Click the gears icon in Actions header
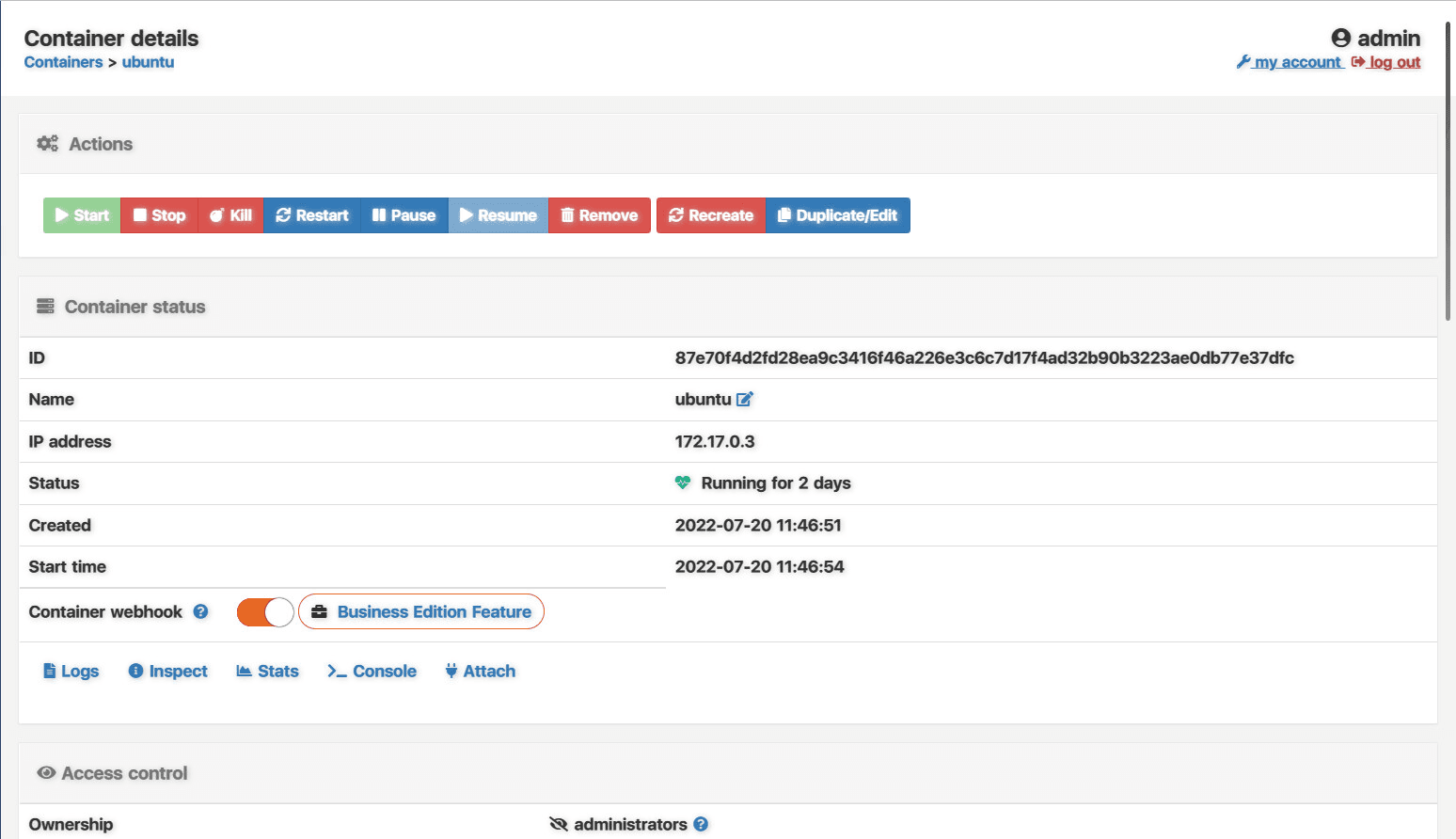Image resolution: width=1456 pixels, height=839 pixels. (47, 144)
